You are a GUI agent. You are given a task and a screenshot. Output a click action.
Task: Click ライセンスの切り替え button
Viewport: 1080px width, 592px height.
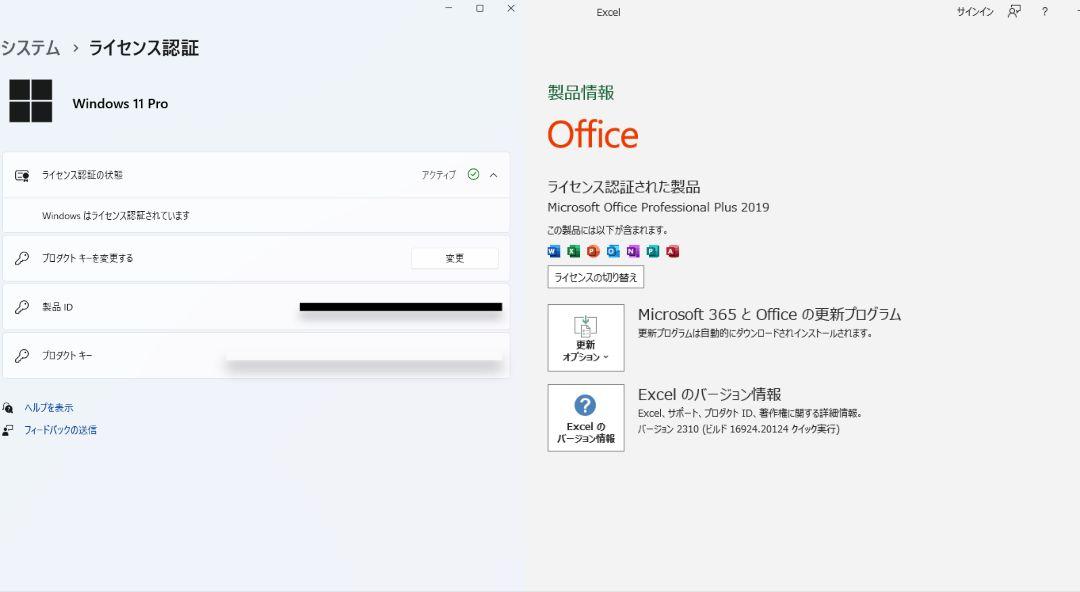coord(596,277)
